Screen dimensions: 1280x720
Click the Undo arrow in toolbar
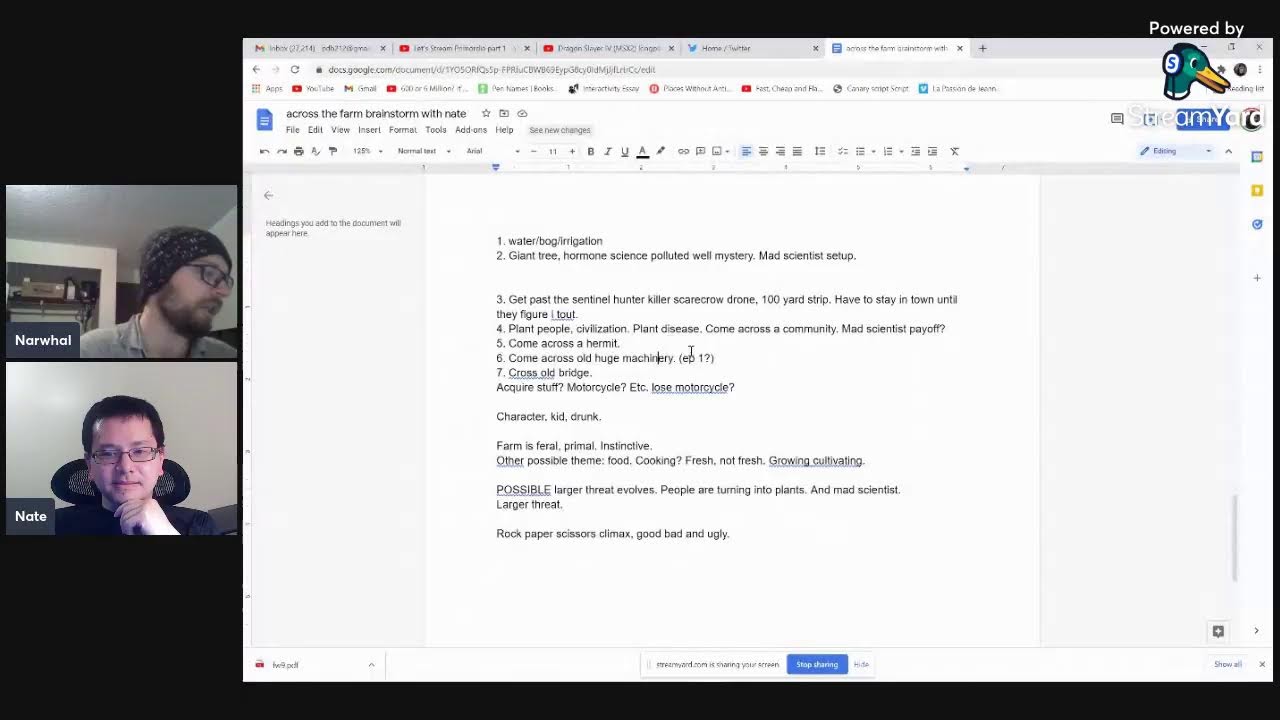(x=264, y=151)
